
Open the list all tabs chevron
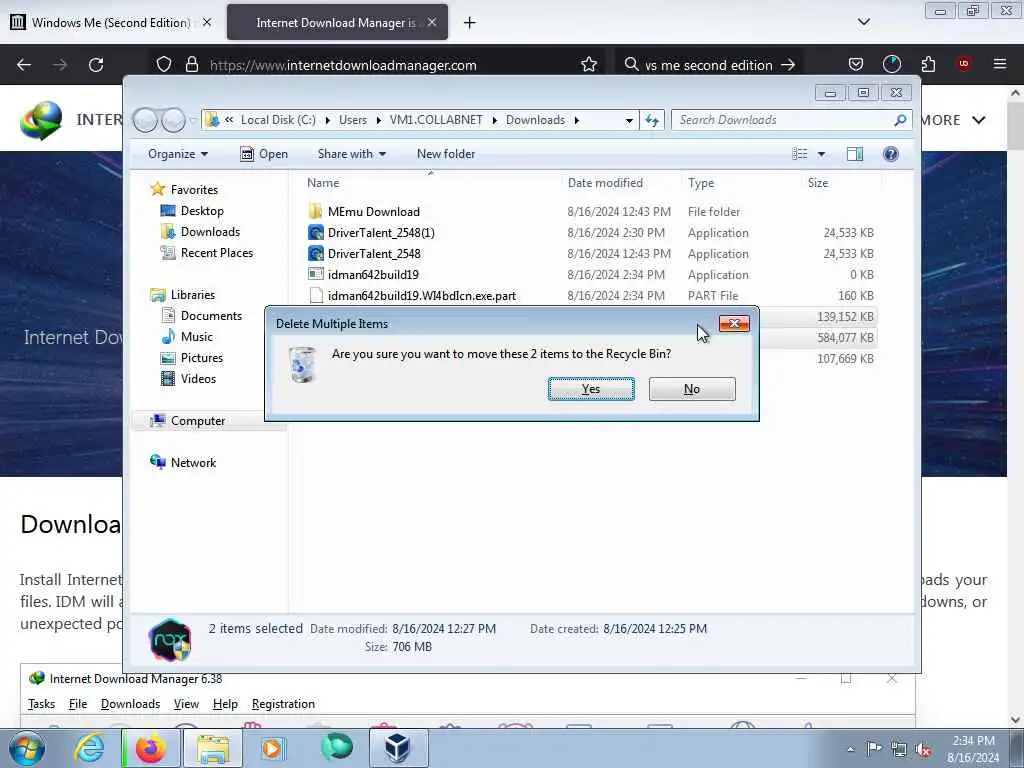tap(863, 22)
